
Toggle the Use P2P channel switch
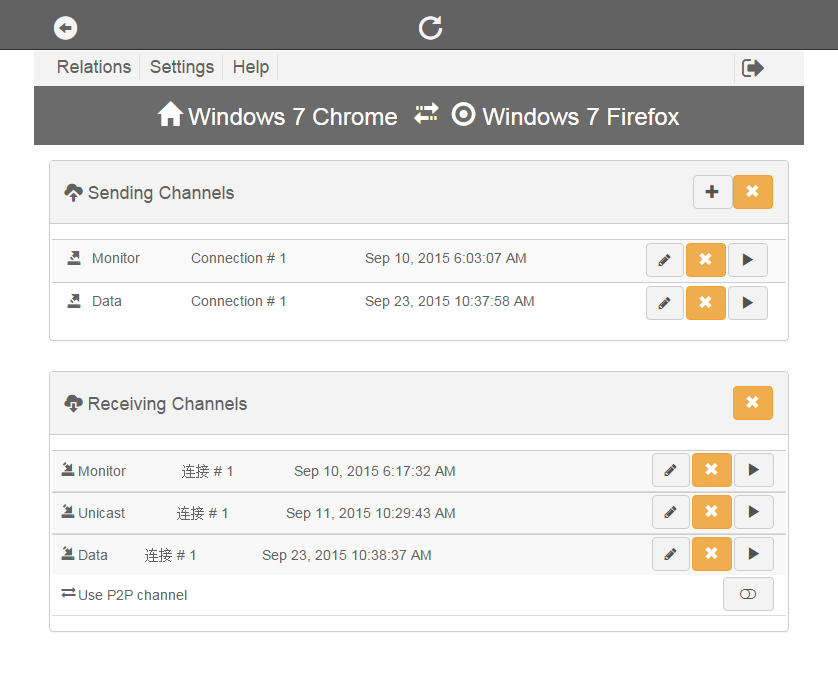pyautogui.click(x=747, y=594)
